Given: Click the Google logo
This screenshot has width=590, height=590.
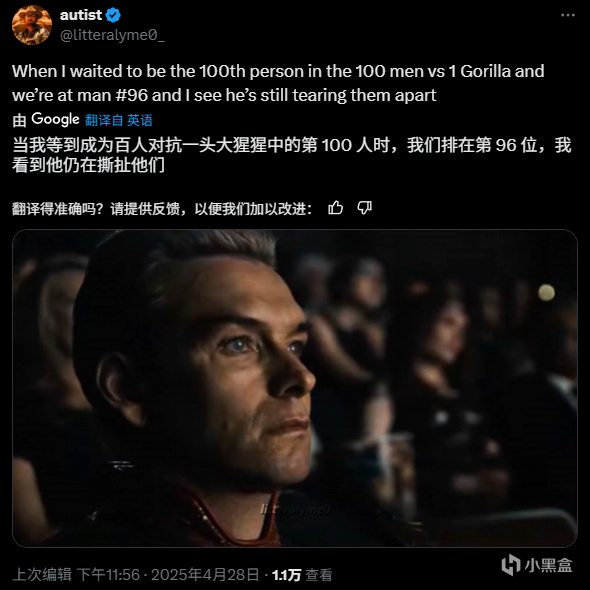Looking at the screenshot, I should click(55, 120).
